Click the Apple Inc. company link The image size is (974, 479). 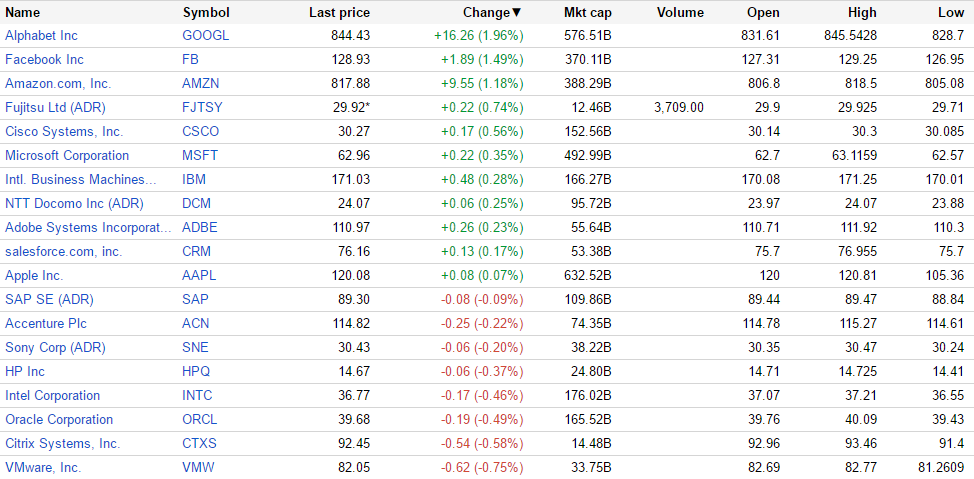[x=34, y=275]
